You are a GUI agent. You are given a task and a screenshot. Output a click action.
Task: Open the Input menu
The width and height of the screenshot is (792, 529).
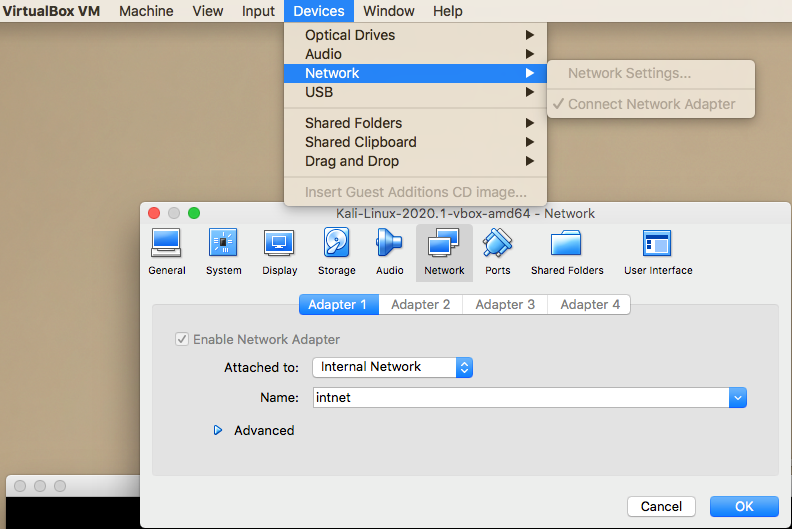coord(258,11)
